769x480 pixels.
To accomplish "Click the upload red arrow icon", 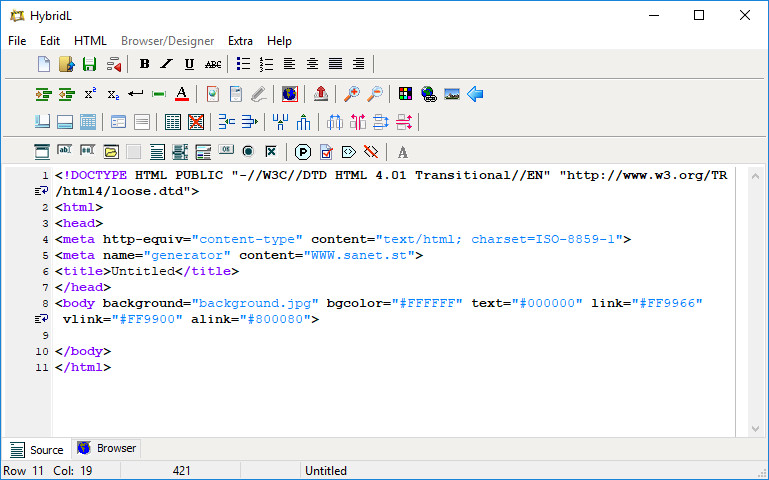I will 321,94.
